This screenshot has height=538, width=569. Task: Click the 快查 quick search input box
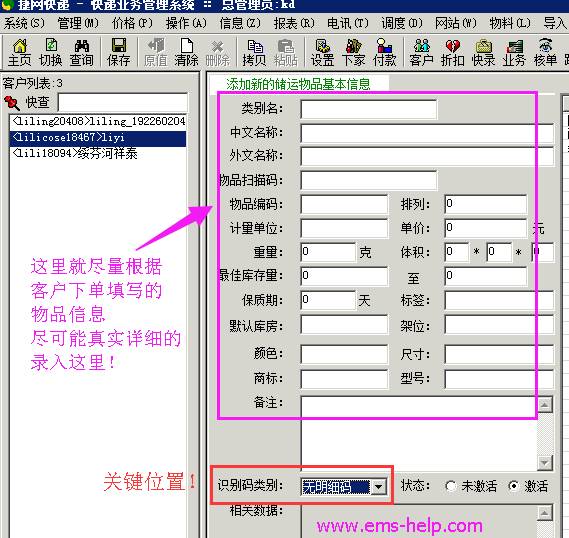tap(123, 103)
